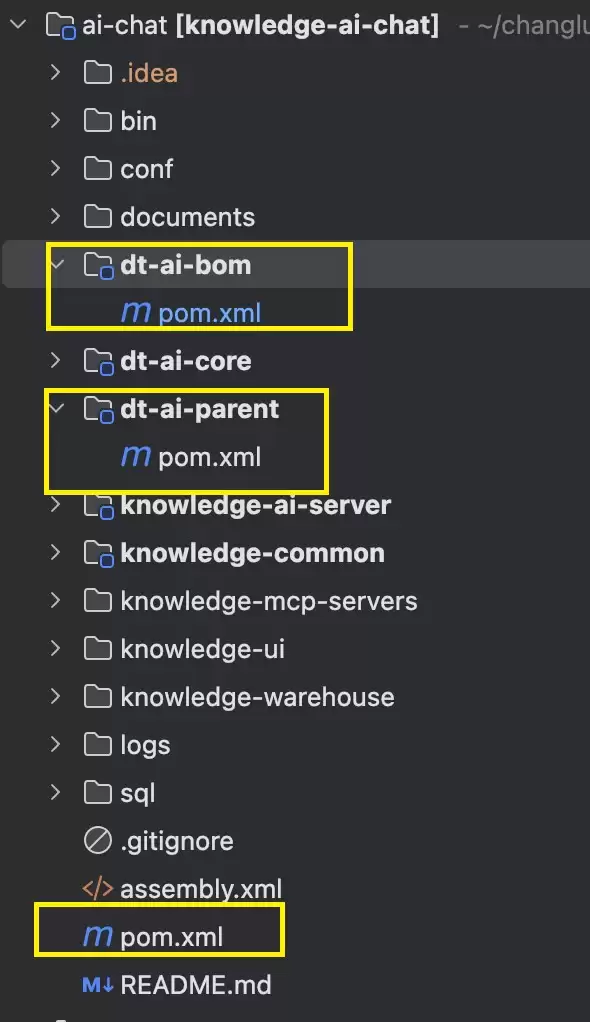This screenshot has height=1022, width=590.
Task: Select the ai-chat [knowledge-ai-chat] root node
Action: [x=261, y=25]
